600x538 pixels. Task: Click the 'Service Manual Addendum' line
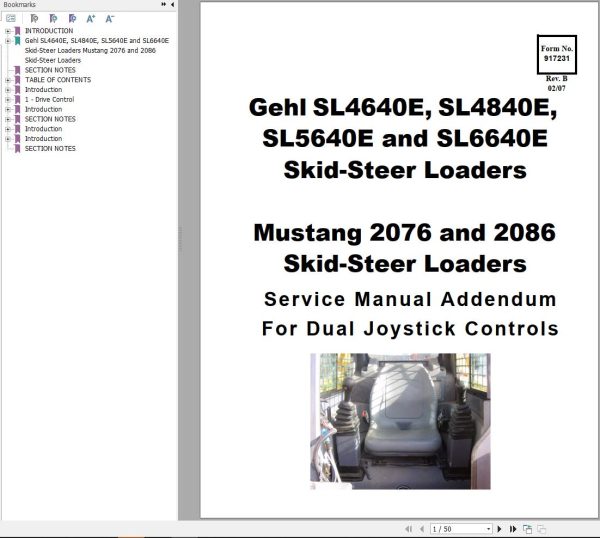410,299
